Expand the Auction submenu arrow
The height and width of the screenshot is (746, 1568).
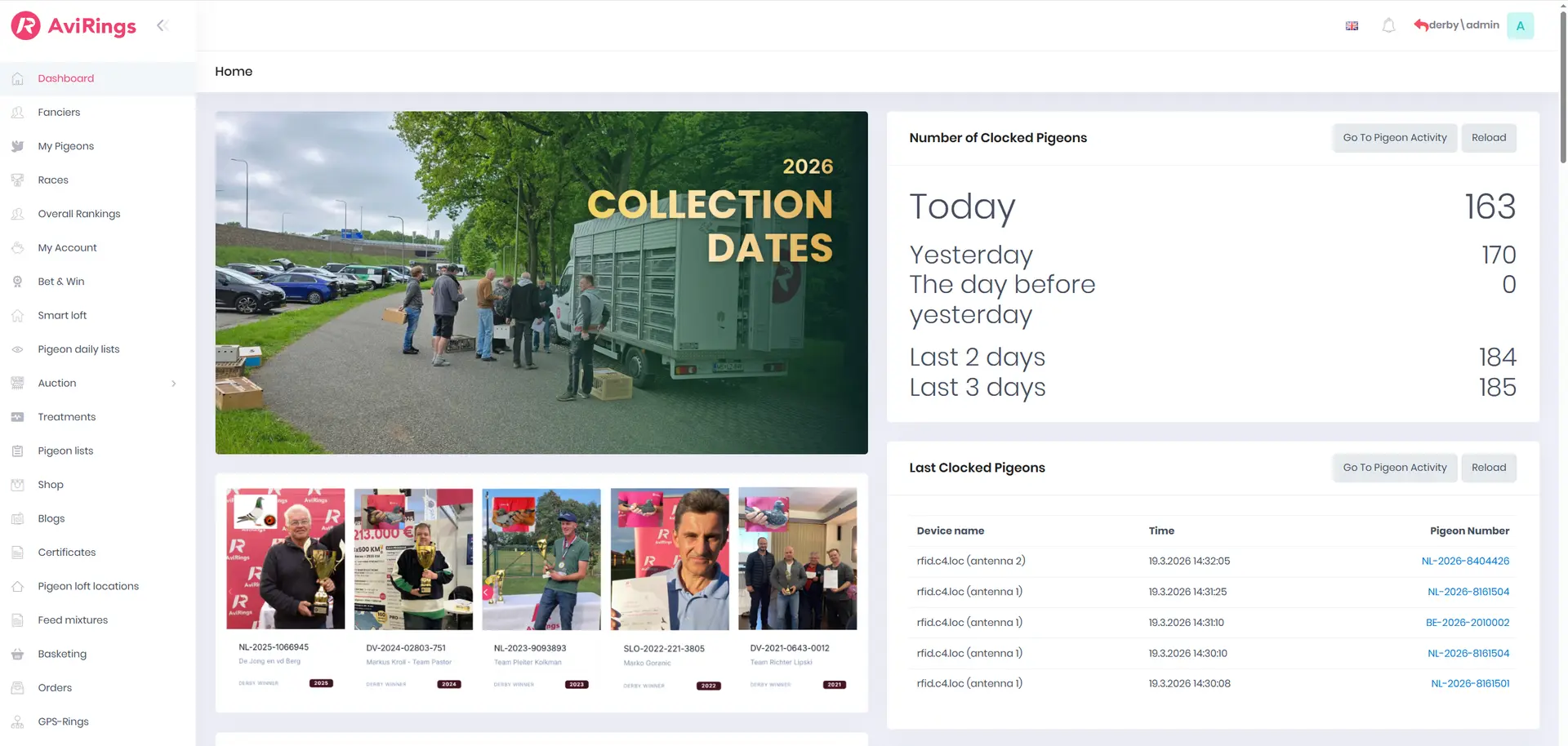[173, 384]
